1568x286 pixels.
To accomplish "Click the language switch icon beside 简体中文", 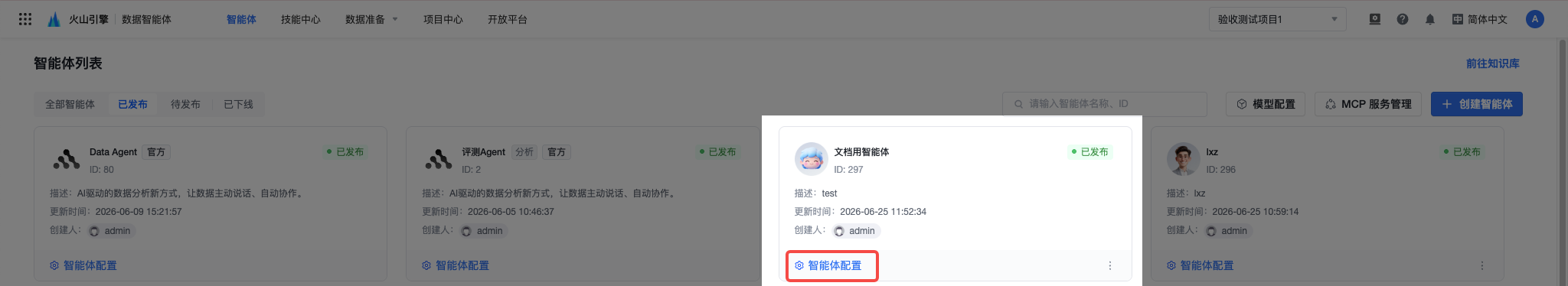I will [x=1458, y=19].
